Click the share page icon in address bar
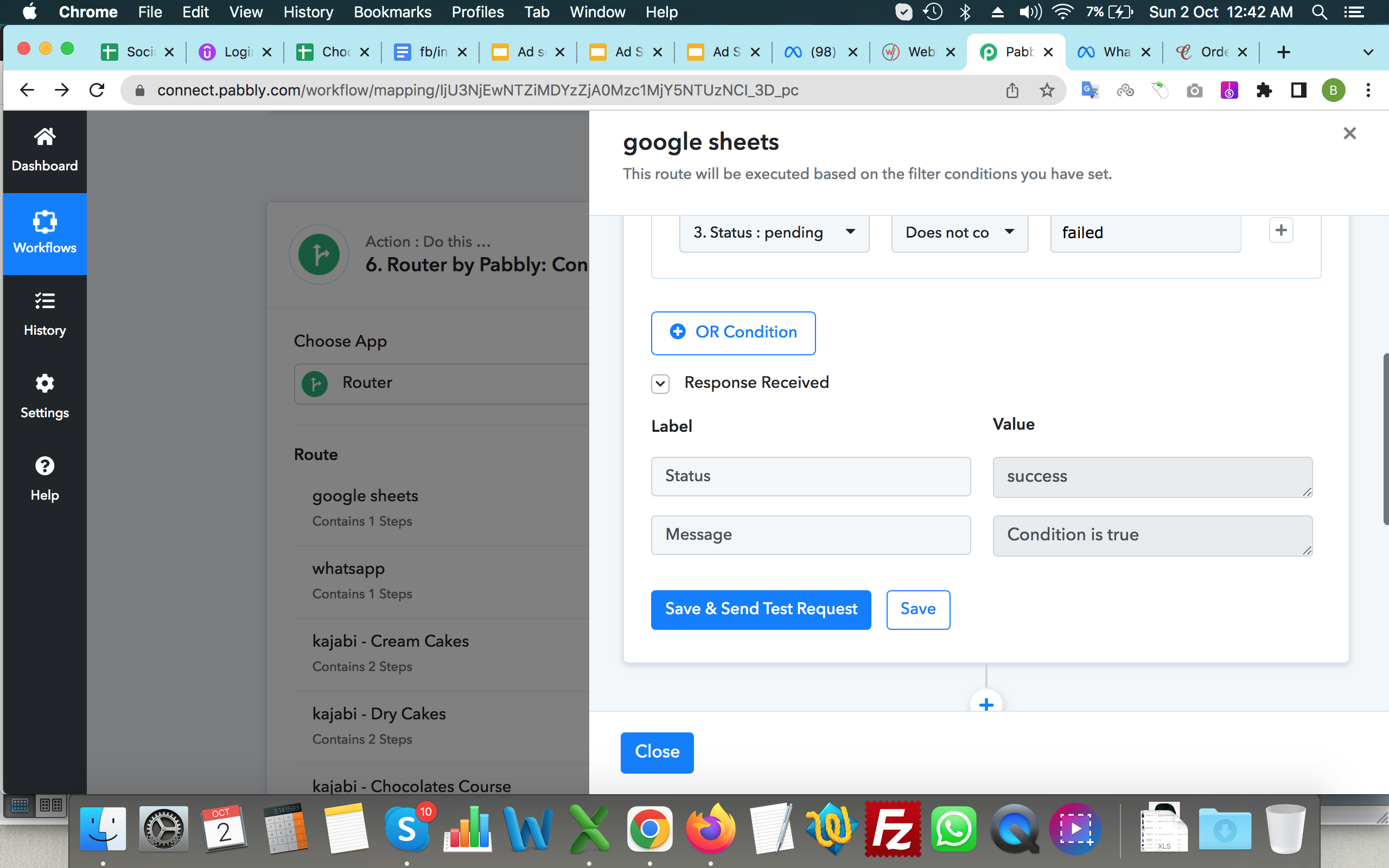The image size is (1389, 868). (x=1012, y=90)
